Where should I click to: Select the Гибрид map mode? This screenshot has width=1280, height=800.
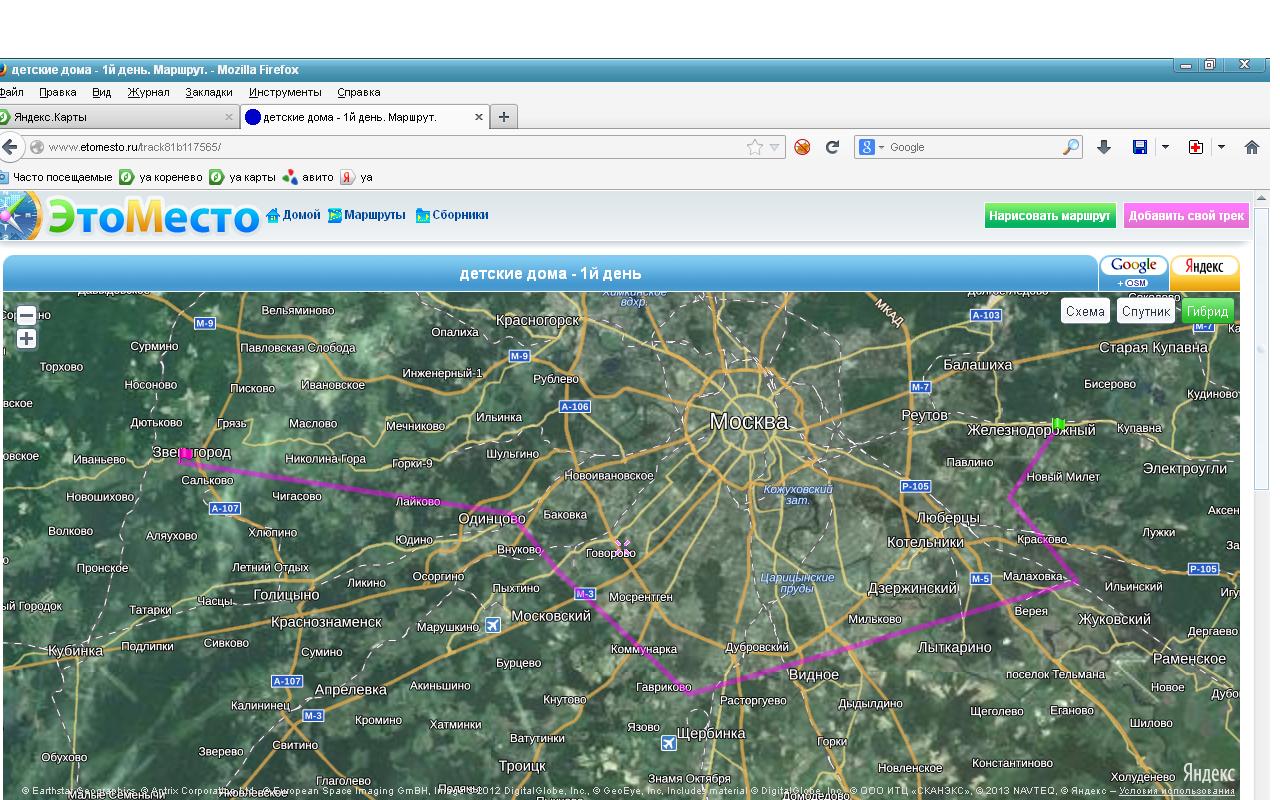click(1207, 311)
